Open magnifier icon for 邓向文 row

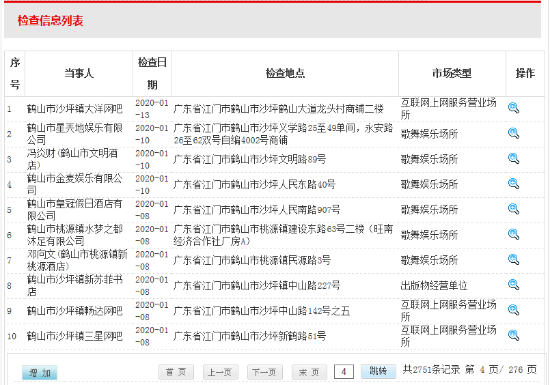pyautogui.click(x=513, y=259)
